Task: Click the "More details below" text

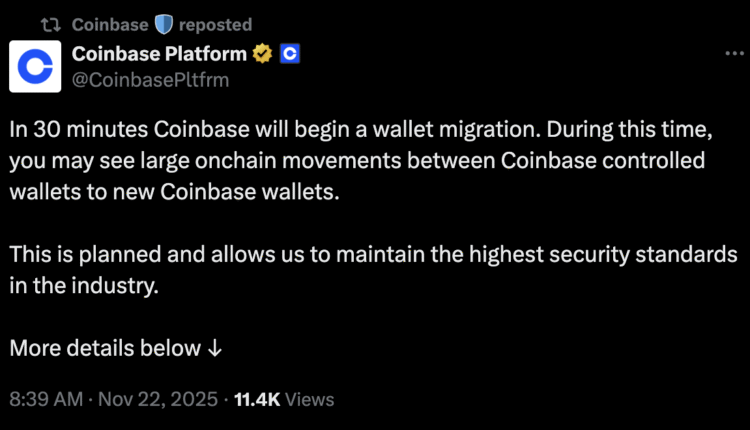Action: pyautogui.click(x=105, y=348)
